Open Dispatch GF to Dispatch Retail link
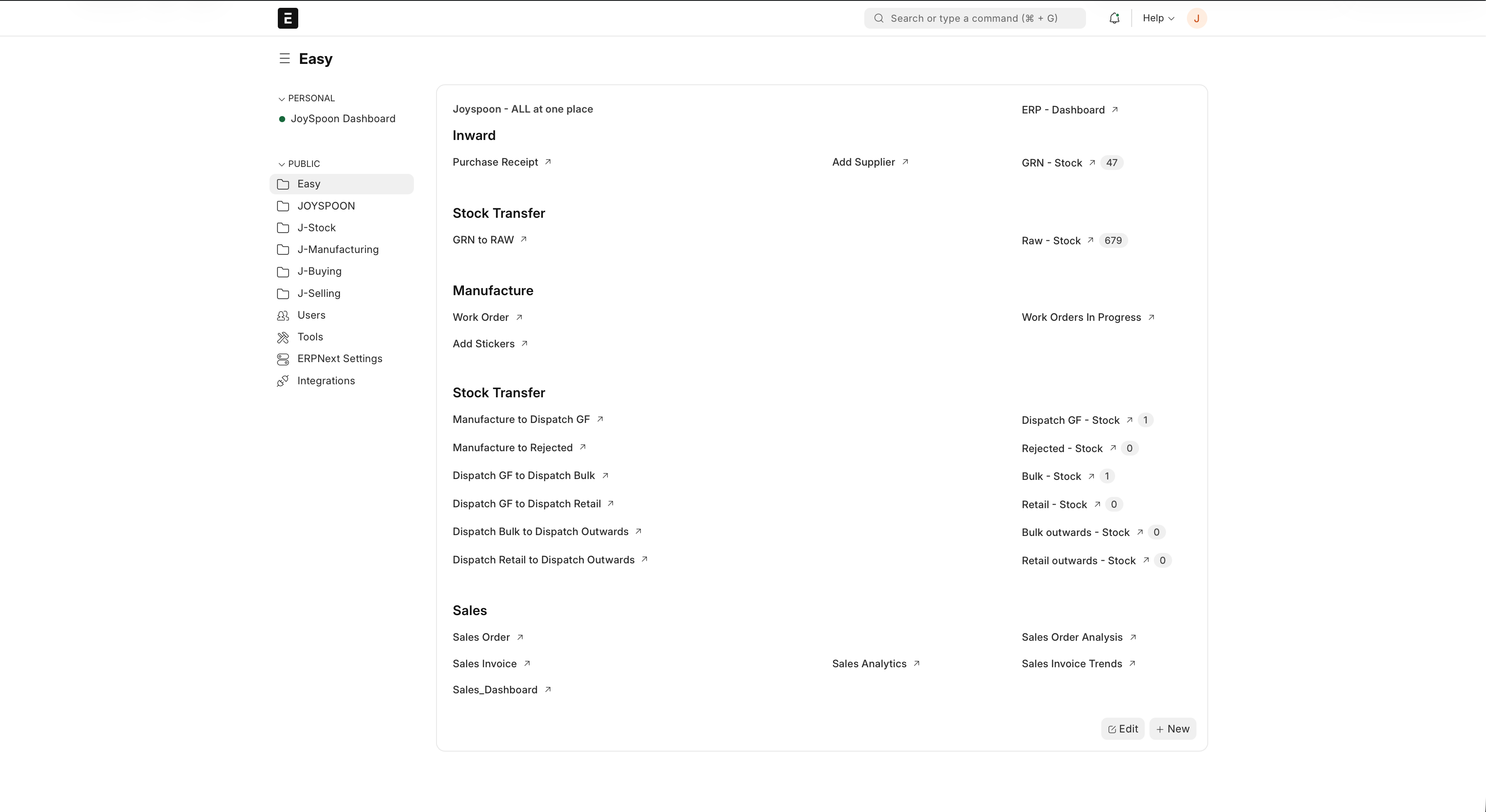 (526, 503)
